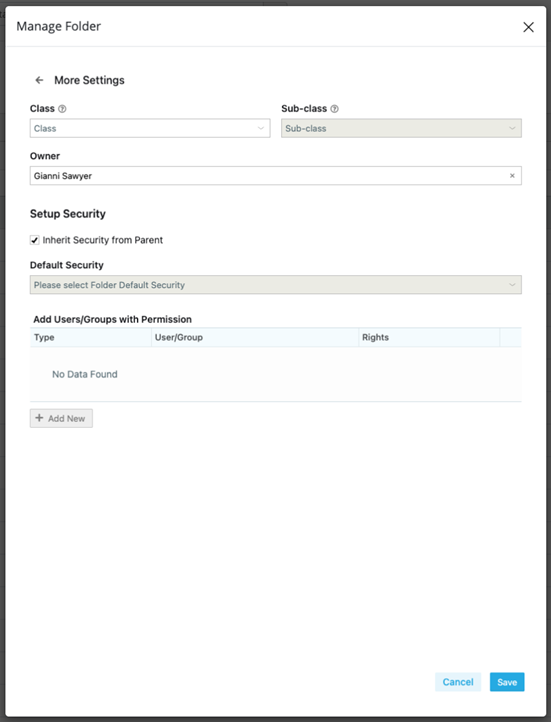Cancel the folder changes
The width and height of the screenshot is (551, 722).
pos(458,682)
